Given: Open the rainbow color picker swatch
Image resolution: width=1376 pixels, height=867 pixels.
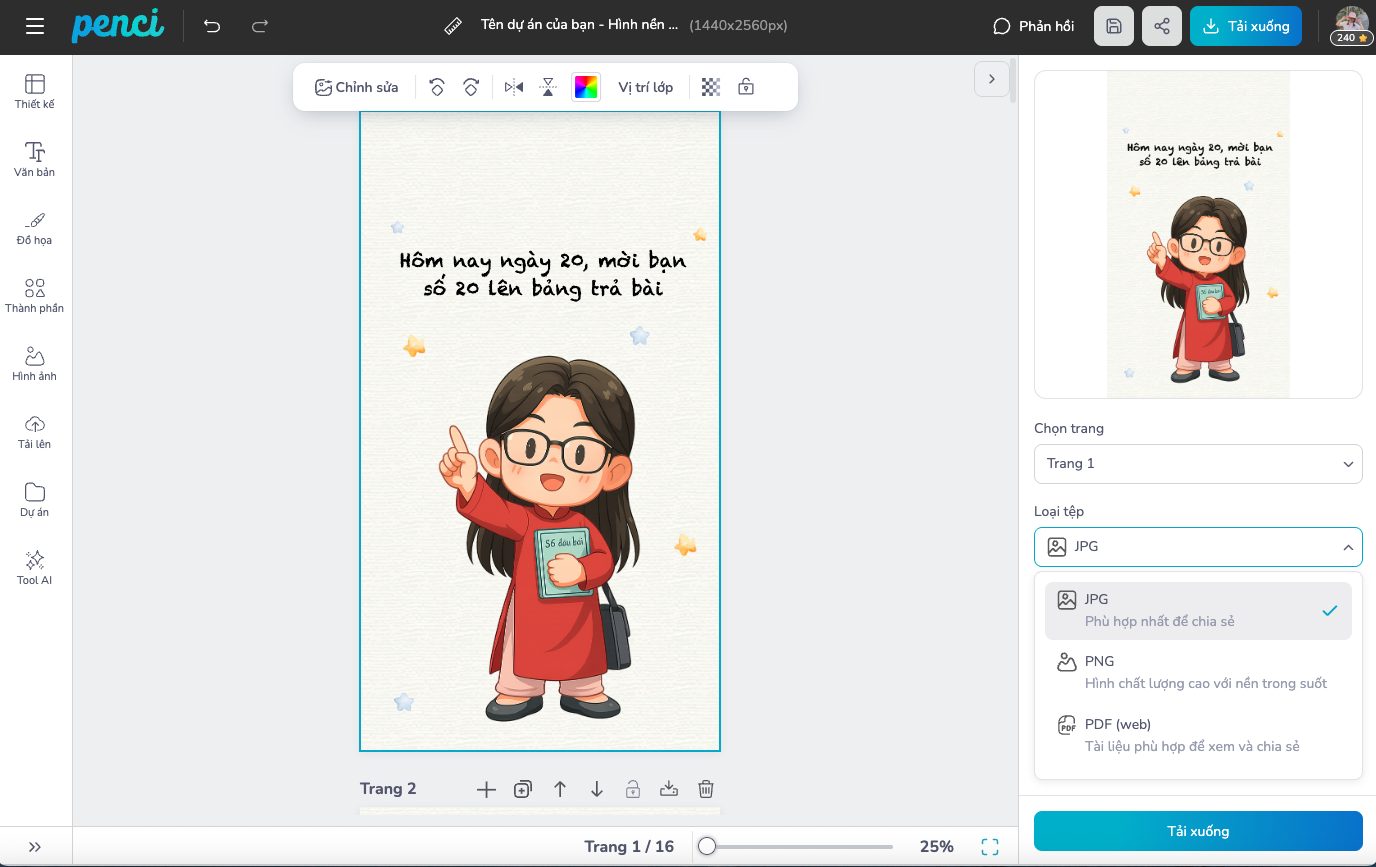Looking at the screenshot, I should pos(586,87).
